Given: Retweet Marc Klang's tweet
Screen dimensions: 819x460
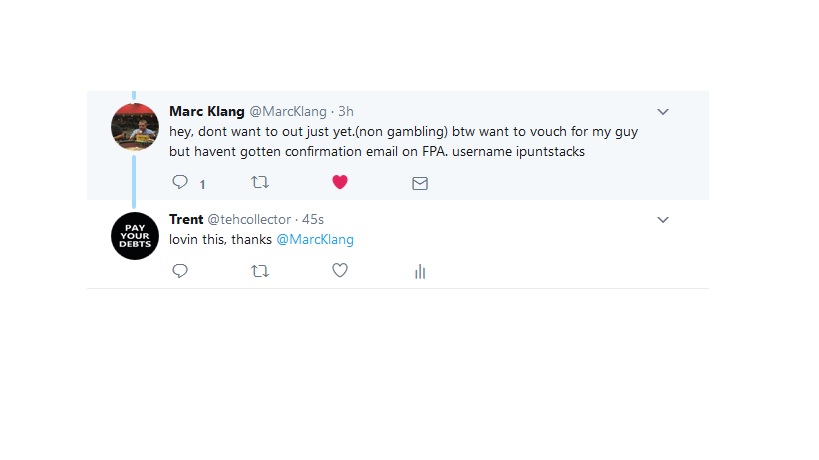Looking at the screenshot, I should (x=260, y=182).
